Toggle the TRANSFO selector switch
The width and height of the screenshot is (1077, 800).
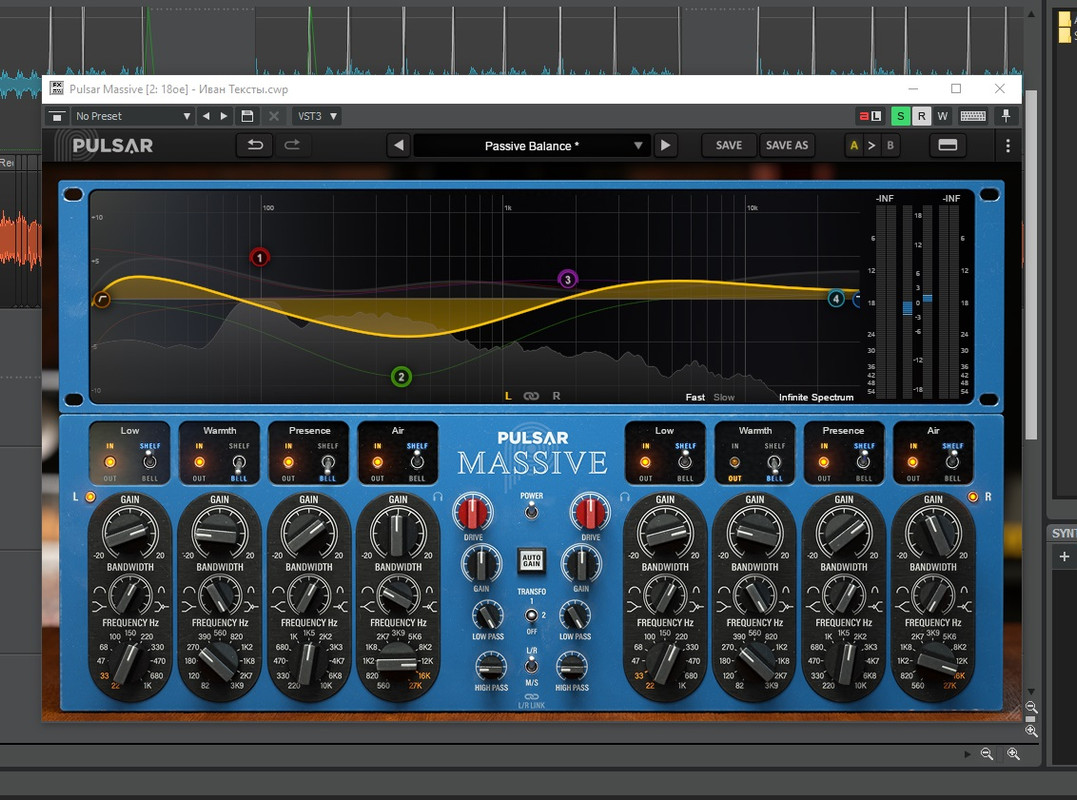[x=531, y=615]
